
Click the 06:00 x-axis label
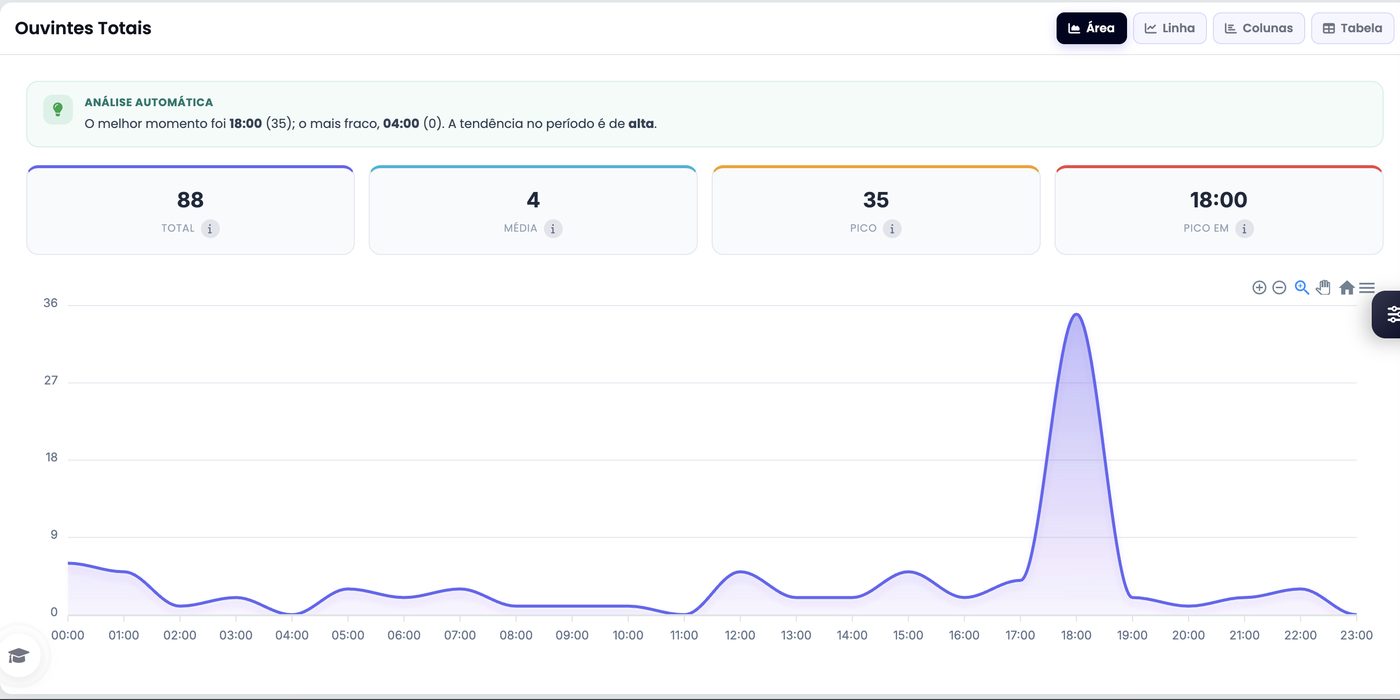(404, 635)
